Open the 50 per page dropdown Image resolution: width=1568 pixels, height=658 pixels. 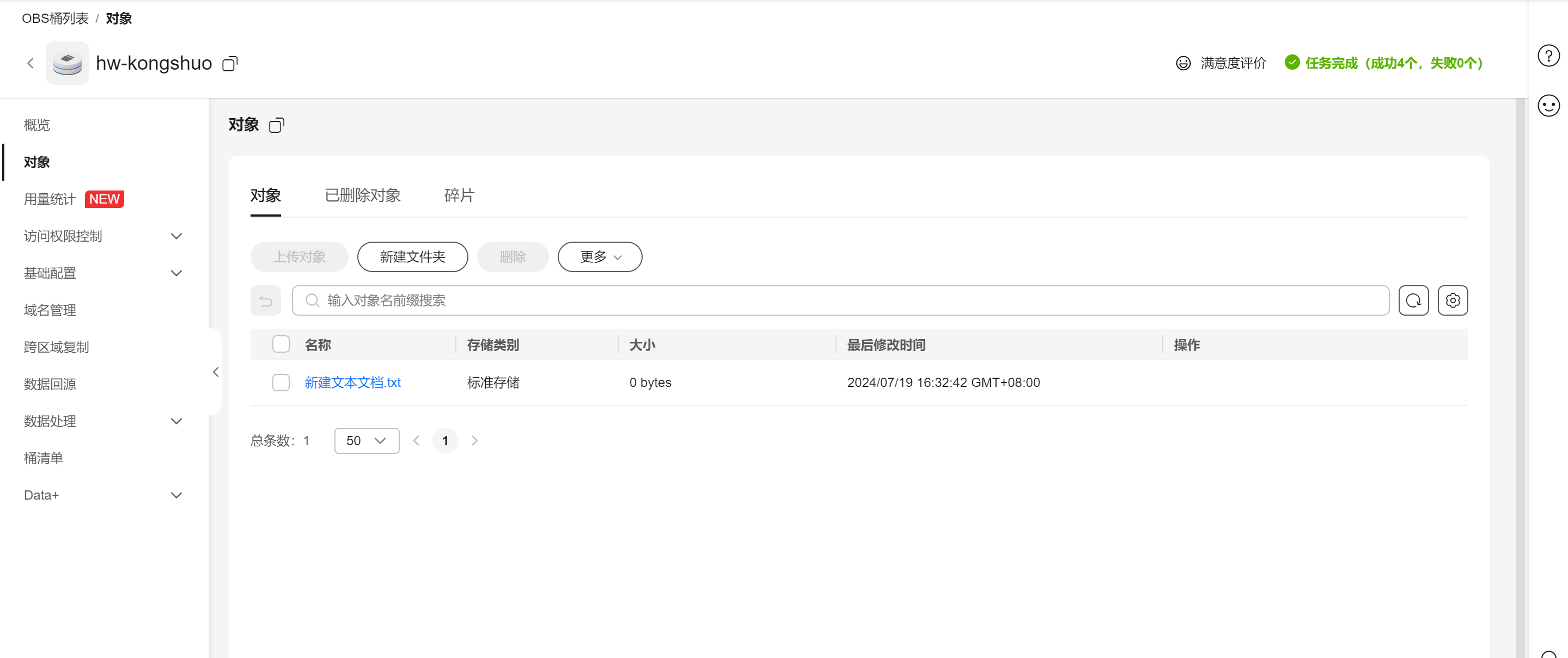pos(367,441)
